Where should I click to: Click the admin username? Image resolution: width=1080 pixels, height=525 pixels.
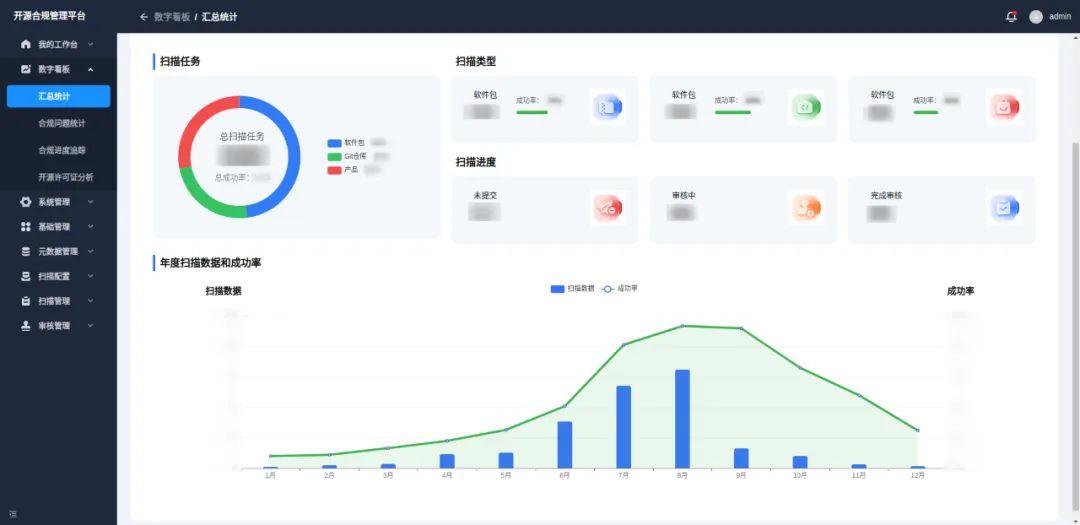pyautogui.click(x=1060, y=17)
